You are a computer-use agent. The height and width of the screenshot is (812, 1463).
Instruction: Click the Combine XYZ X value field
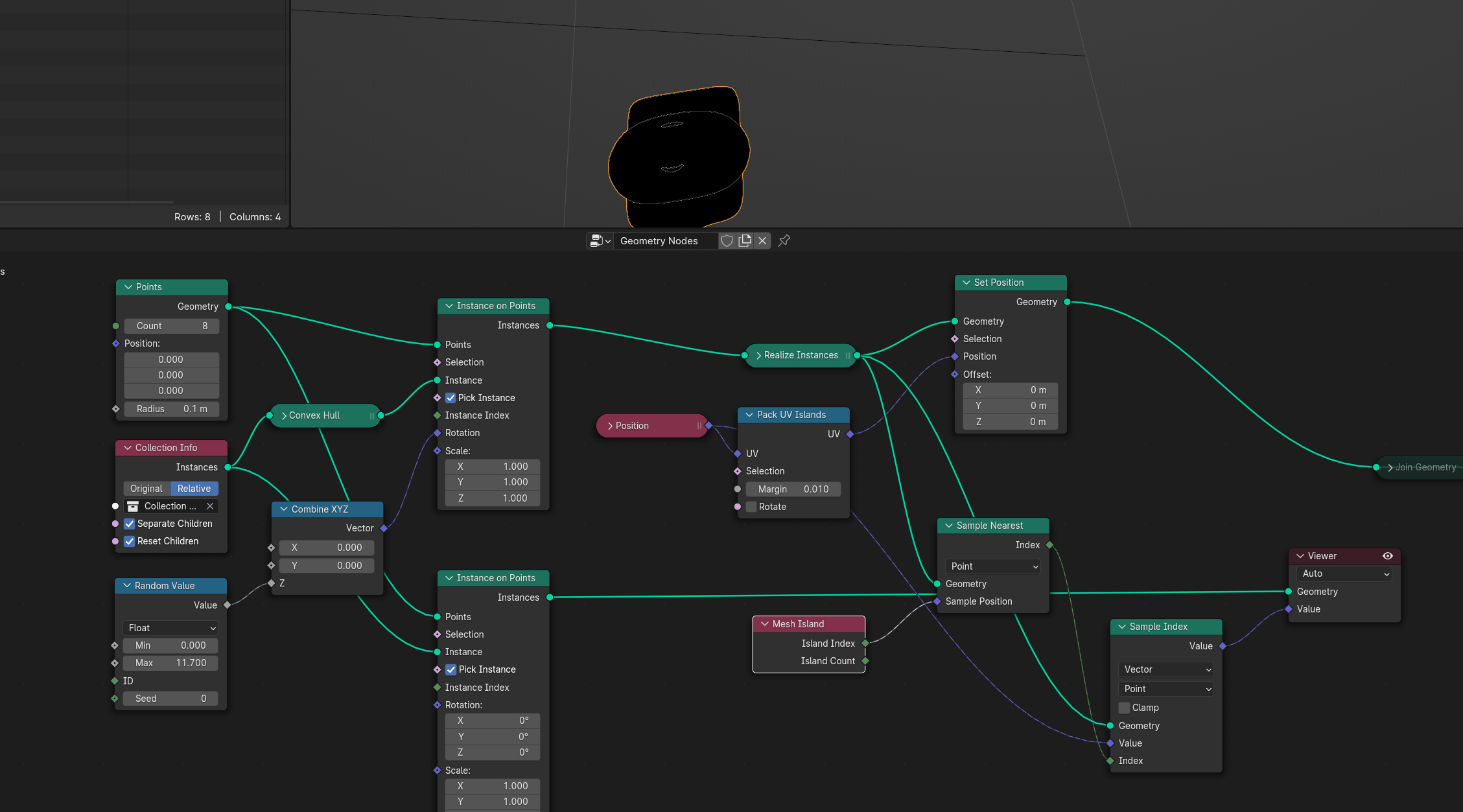[327, 548]
